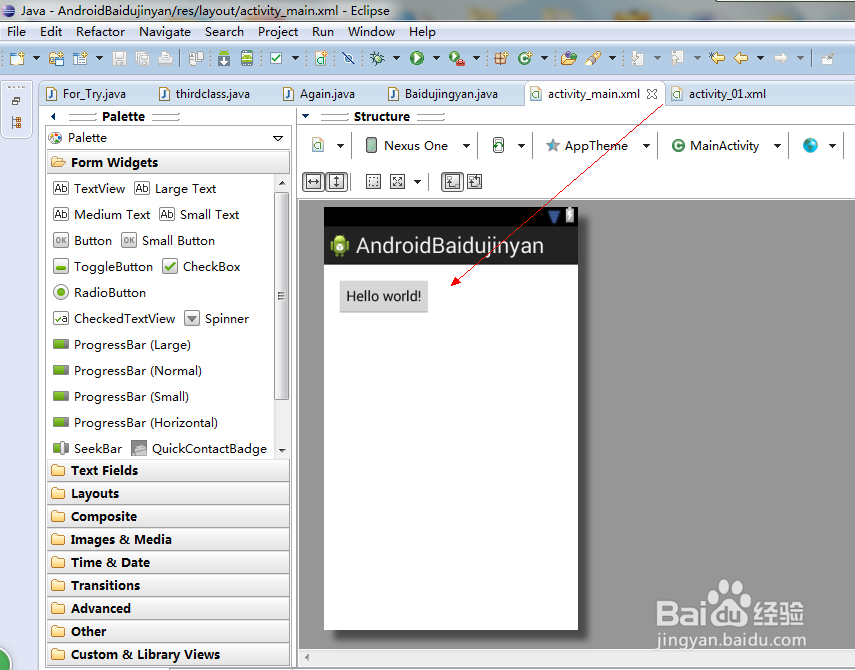855x670 pixels.
Task: Click the Last Edit Location icon
Action: (717, 58)
